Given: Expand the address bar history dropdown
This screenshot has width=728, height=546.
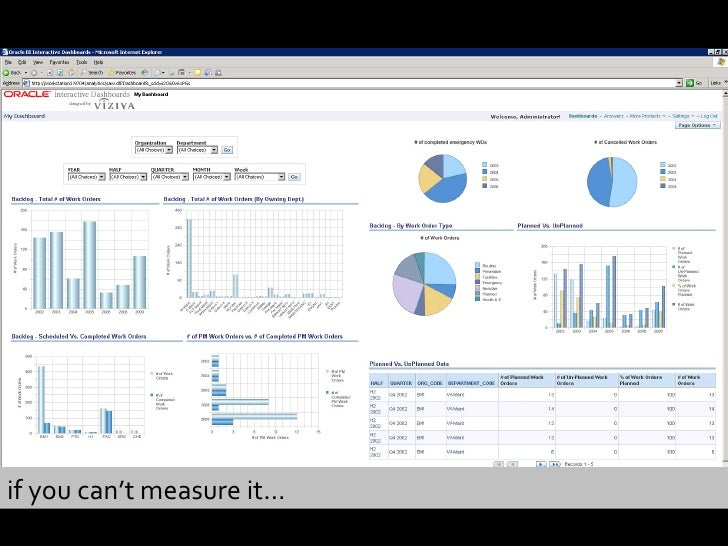Looking at the screenshot, I should pos(679,83).
